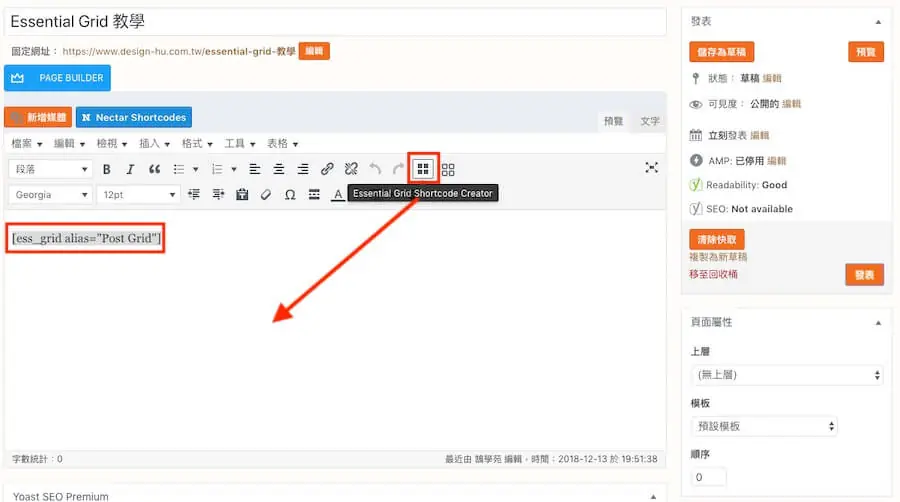Open the 格式 menu
This screenshot has height=502, width=900.
tap(197, 143)
